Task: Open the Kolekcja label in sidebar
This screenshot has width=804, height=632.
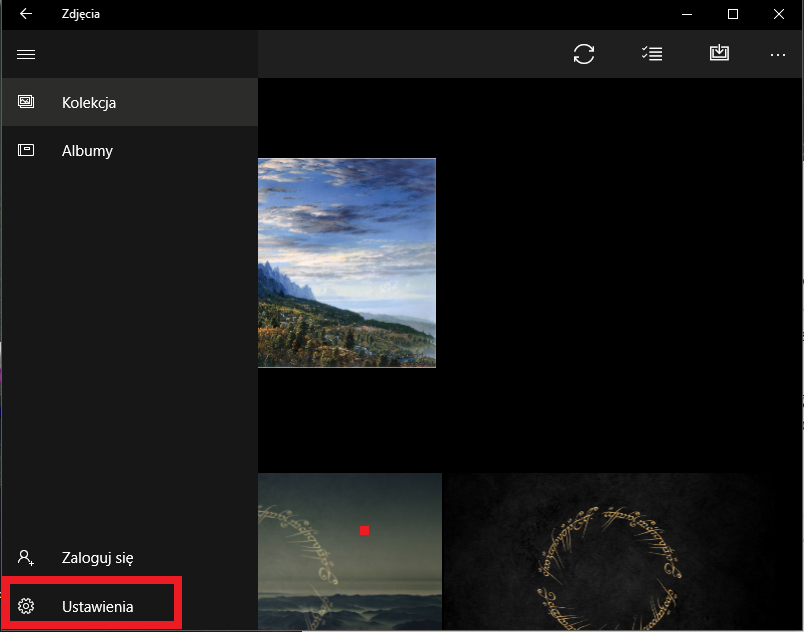Action: [x=89, y=103]
